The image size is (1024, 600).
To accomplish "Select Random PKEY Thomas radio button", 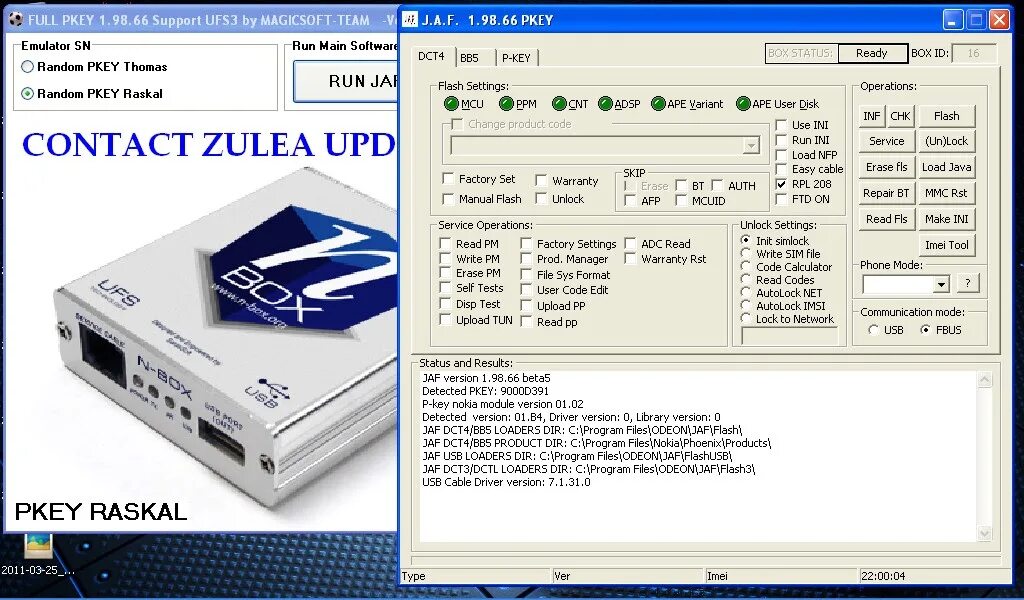I will pos(27,67).
